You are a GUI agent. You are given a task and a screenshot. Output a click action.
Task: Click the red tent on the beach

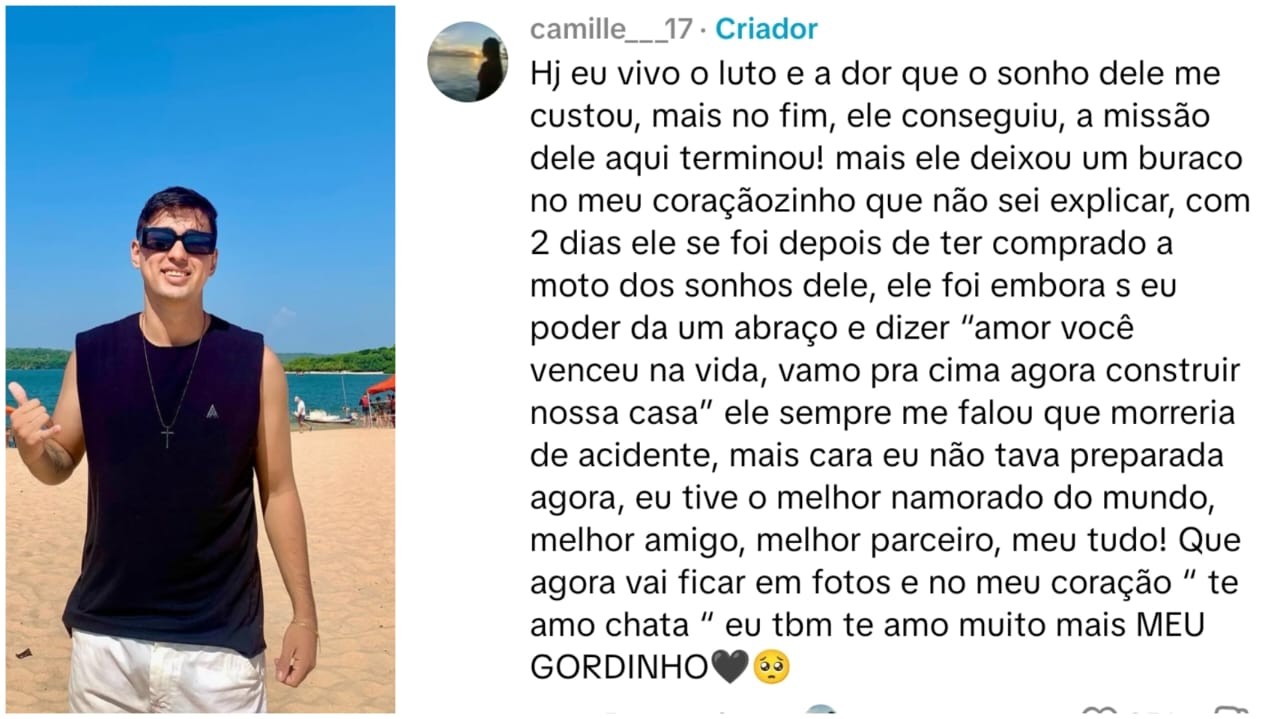tap(381, 385)
